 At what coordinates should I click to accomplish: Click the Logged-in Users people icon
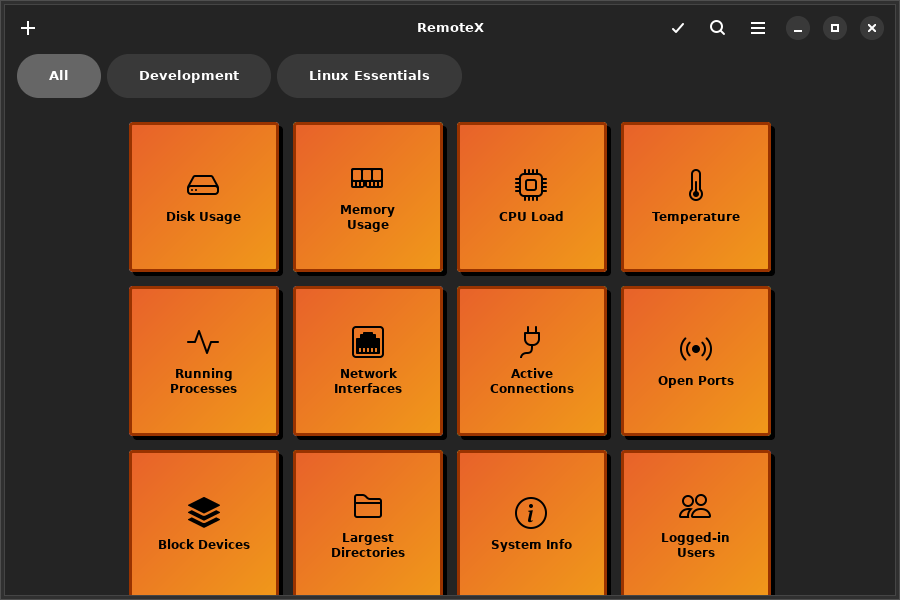click(x=696, y=506)
